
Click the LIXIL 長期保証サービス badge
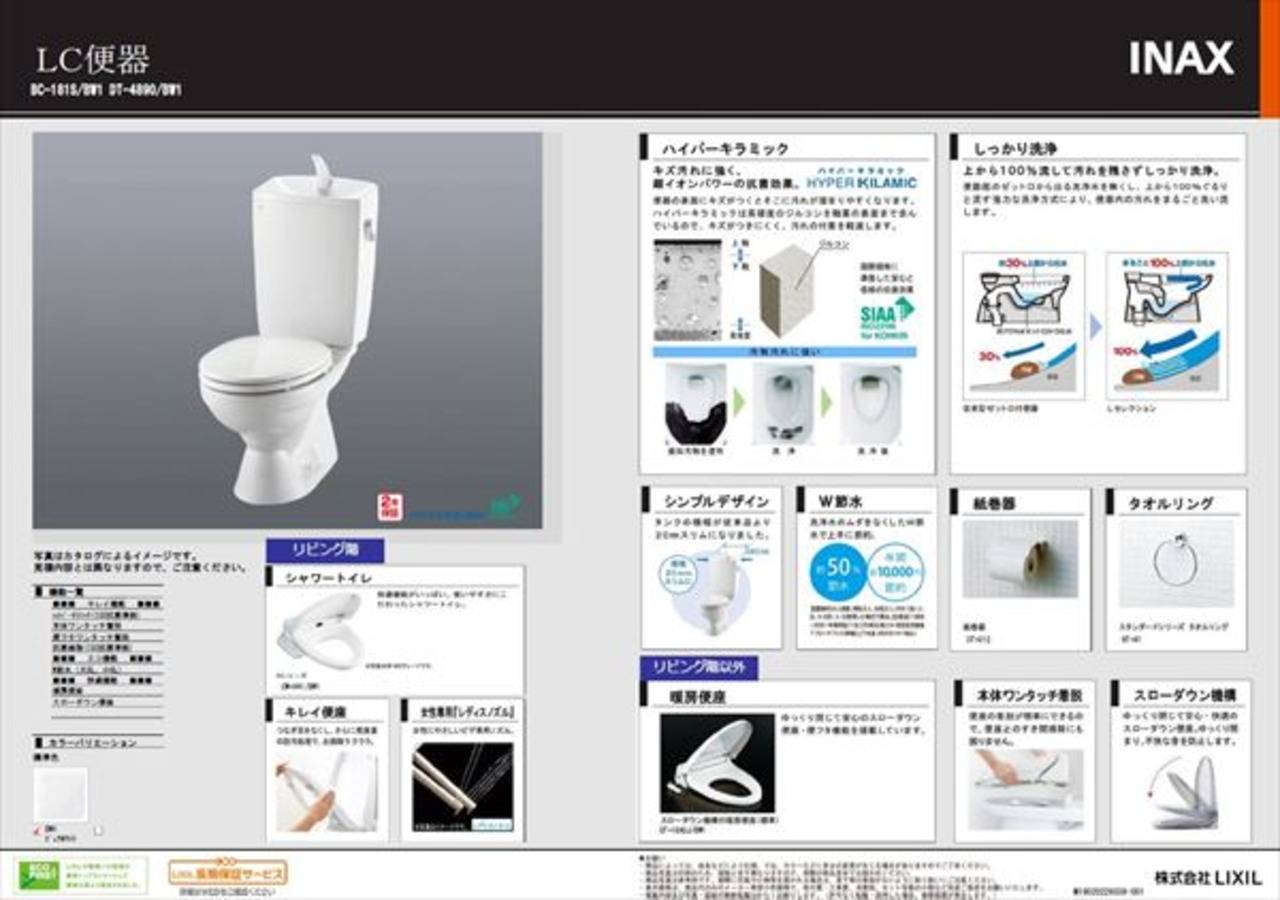coord(228,871)
